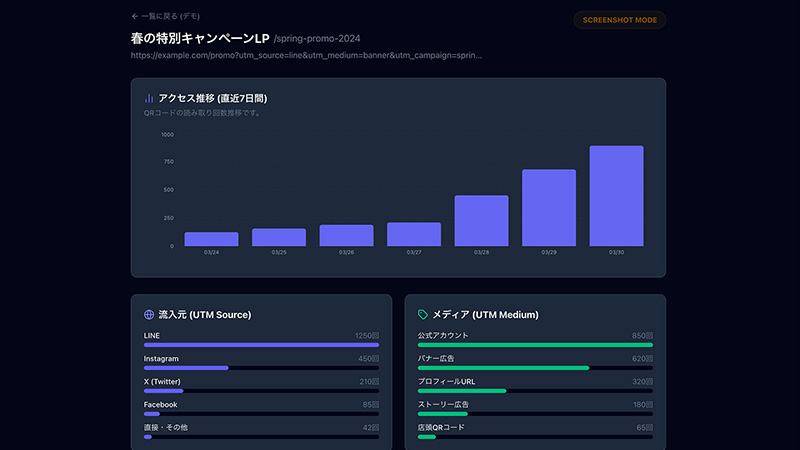Click the ストーリー広告 medium progress bar

535,414
